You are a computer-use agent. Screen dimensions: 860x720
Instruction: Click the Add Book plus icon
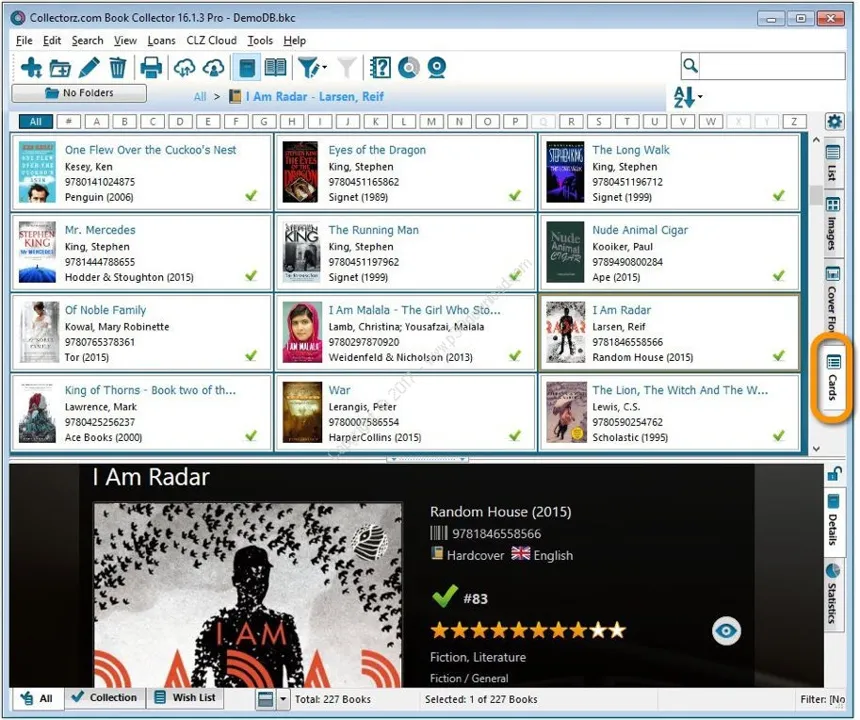tap(31, 67)
